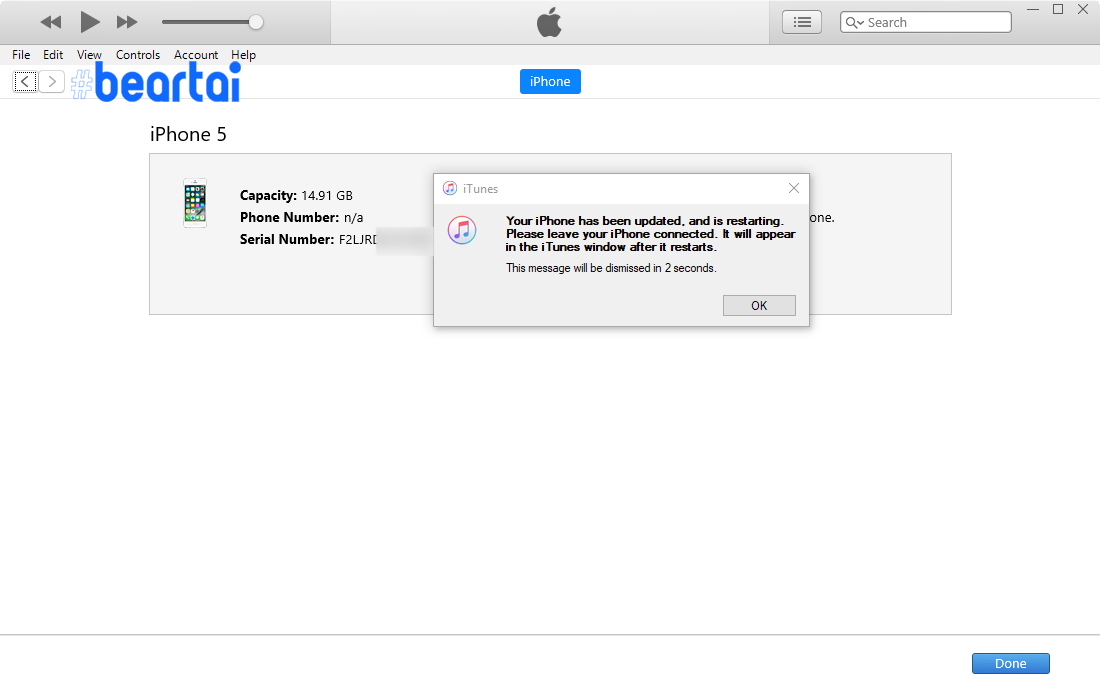1100x691 pixels.
Task: Click the Capacity 14.91 GB value
Action: coord(327,196)
